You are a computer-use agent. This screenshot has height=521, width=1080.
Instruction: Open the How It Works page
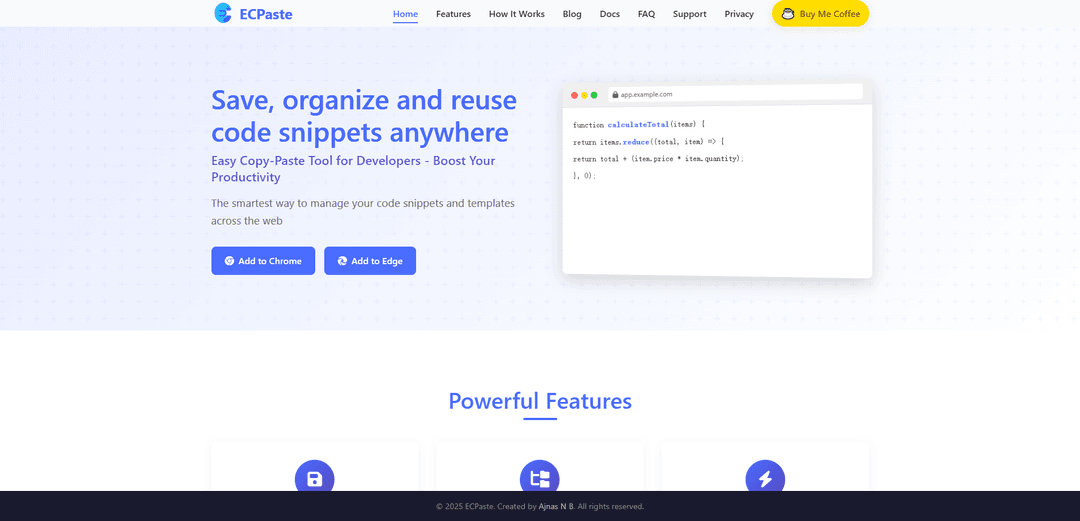[x=517, y=14]
